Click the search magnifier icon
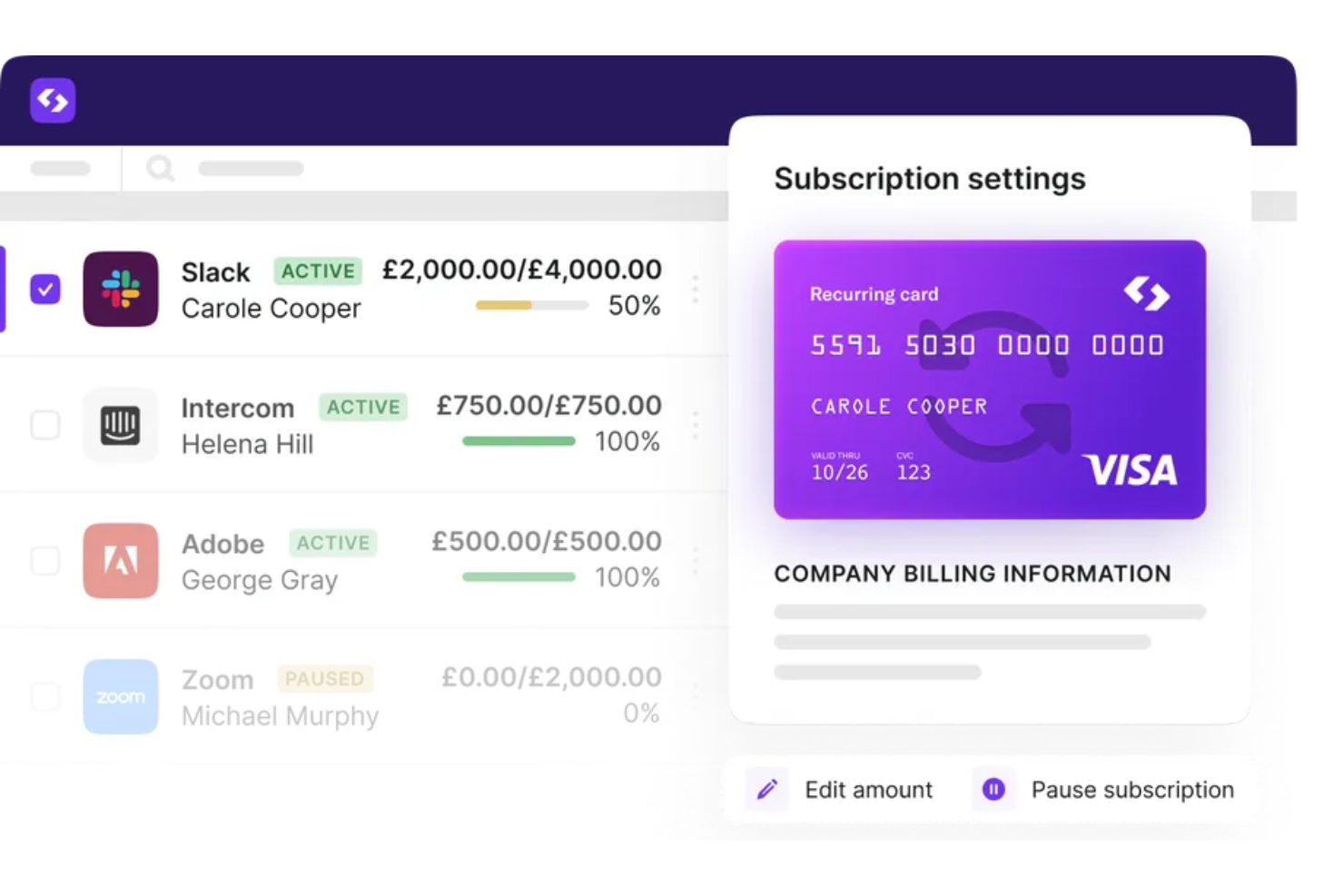Screen dimensions: 1344x896 coord(160,168)
